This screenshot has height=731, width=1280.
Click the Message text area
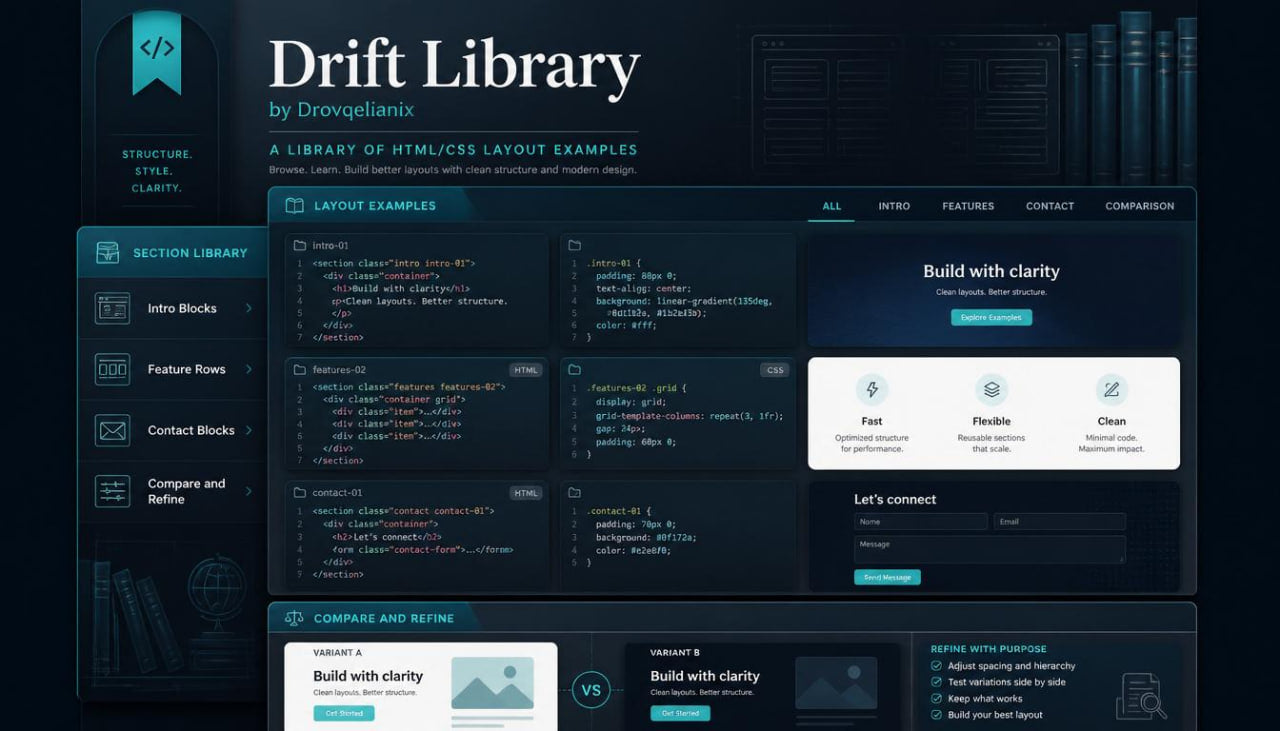[990, 549]
